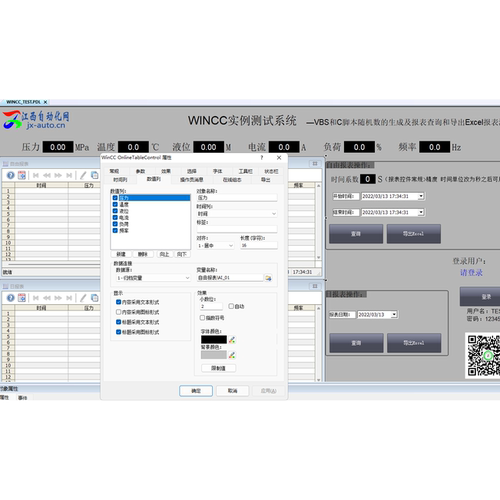Open the configuration dialog icon in 日报表 toolbar

coord(22,298)
